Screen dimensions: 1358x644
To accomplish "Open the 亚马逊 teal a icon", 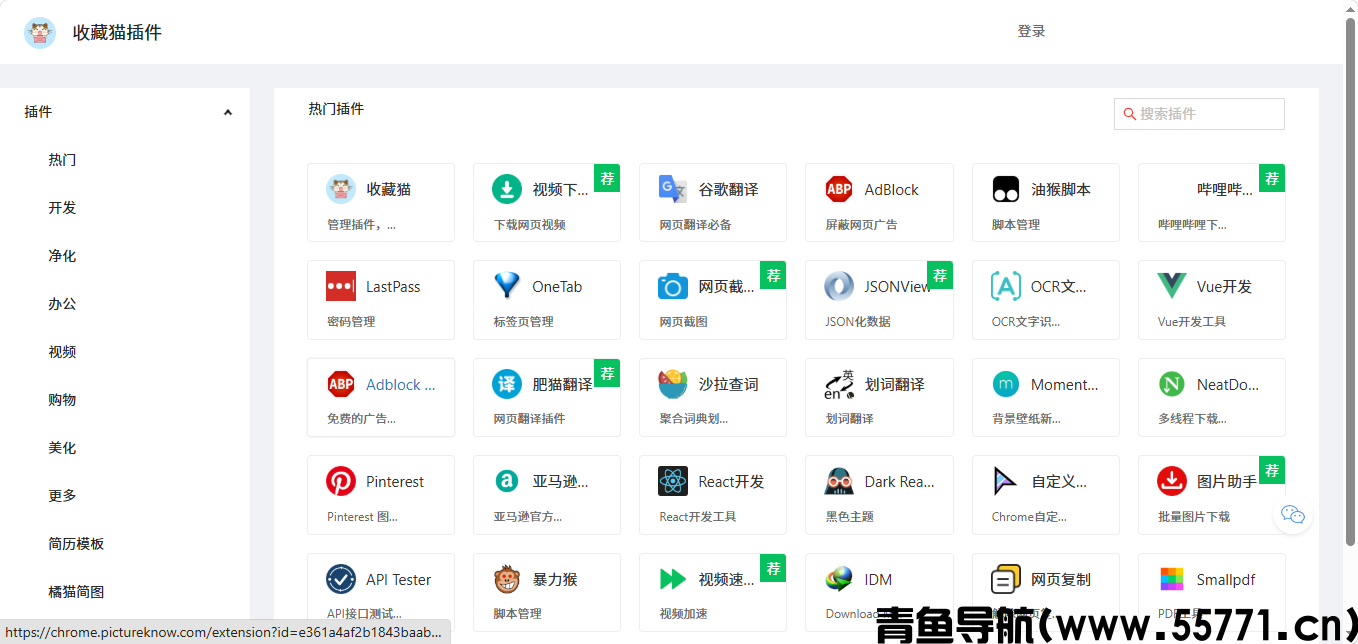I will [507, 481].
